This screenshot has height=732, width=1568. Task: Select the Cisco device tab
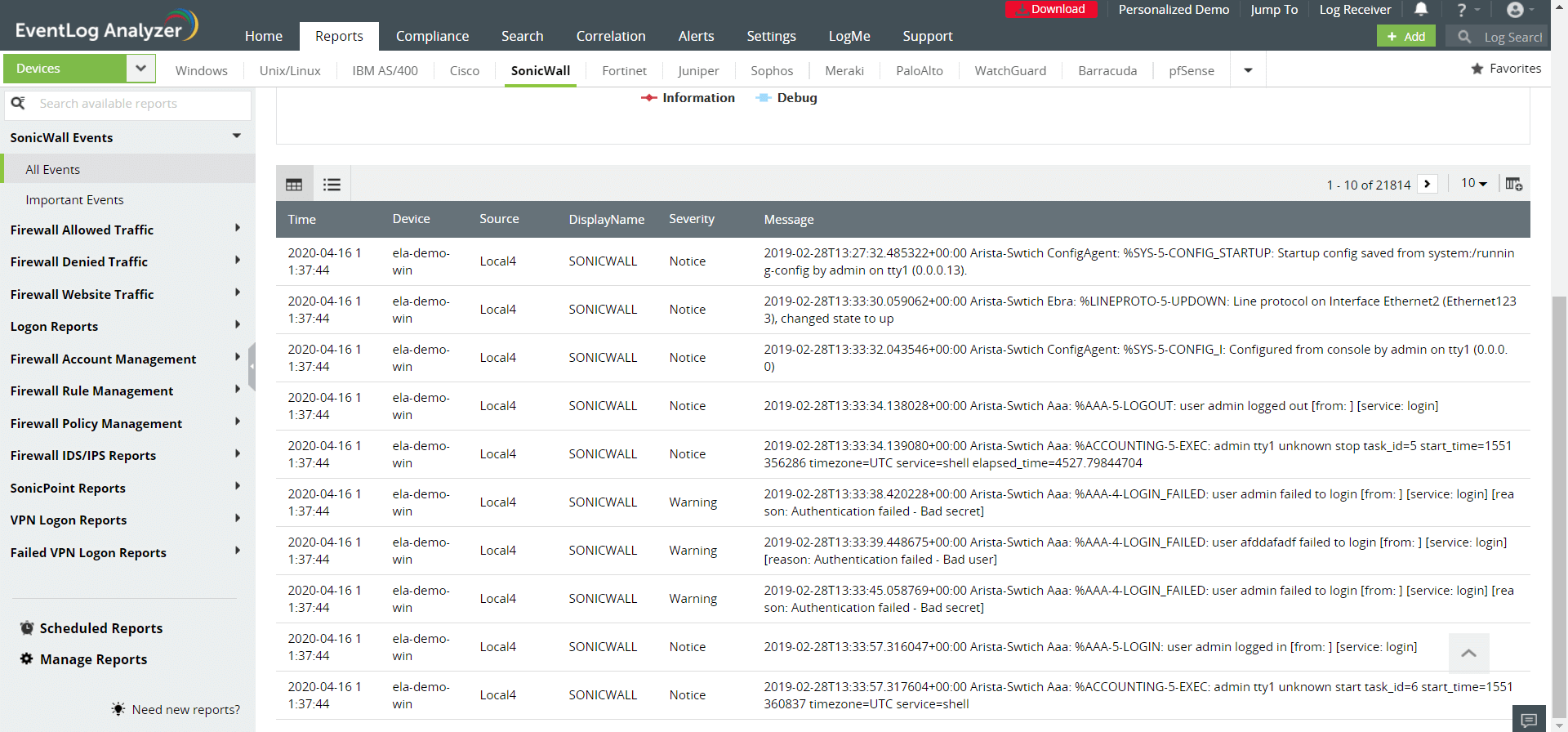point(465,70)
